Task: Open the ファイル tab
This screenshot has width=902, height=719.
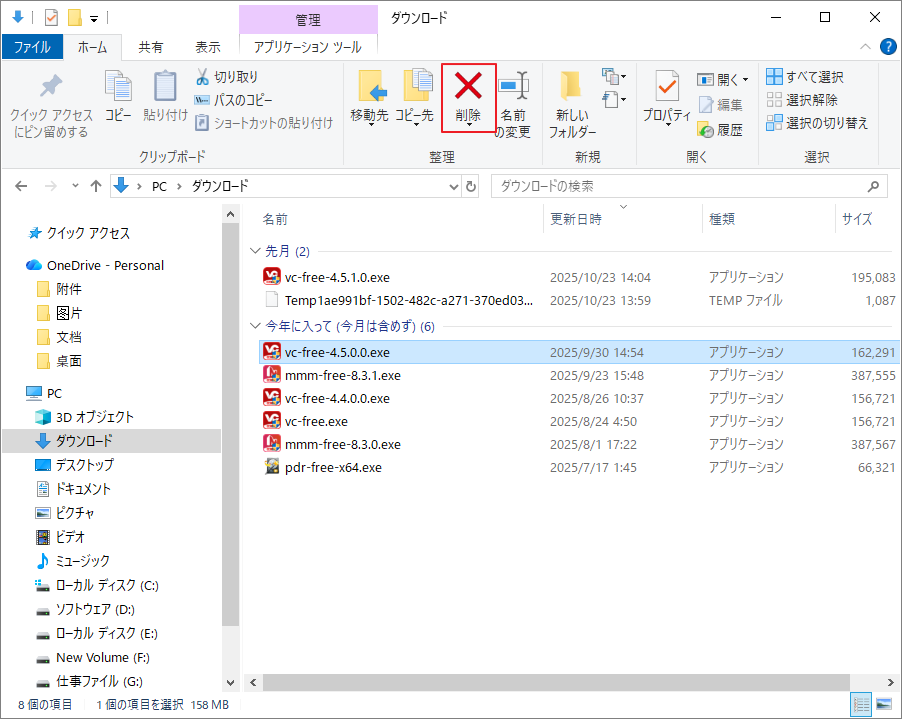Action: [x=32, y=47]
